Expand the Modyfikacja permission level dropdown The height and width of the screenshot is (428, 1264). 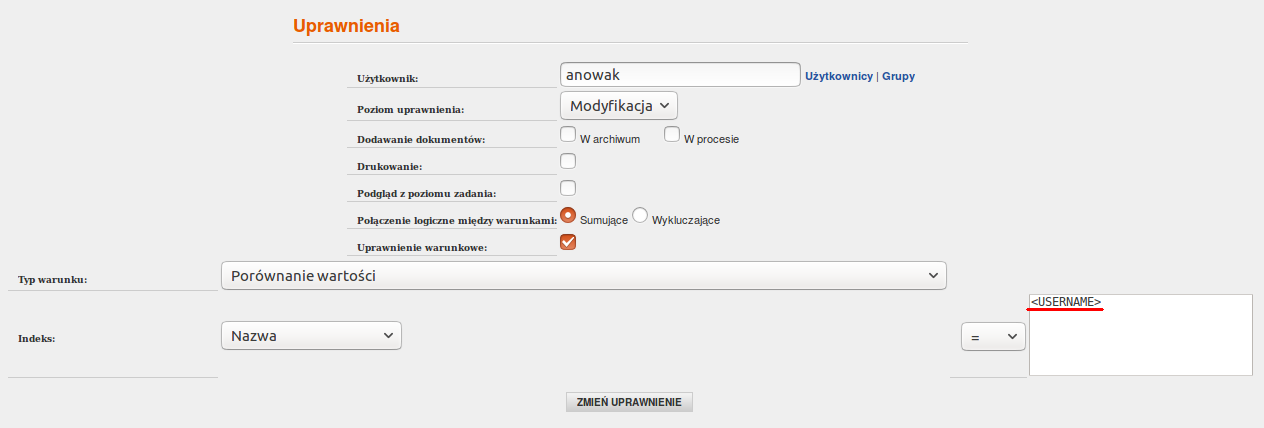point(619,105)
